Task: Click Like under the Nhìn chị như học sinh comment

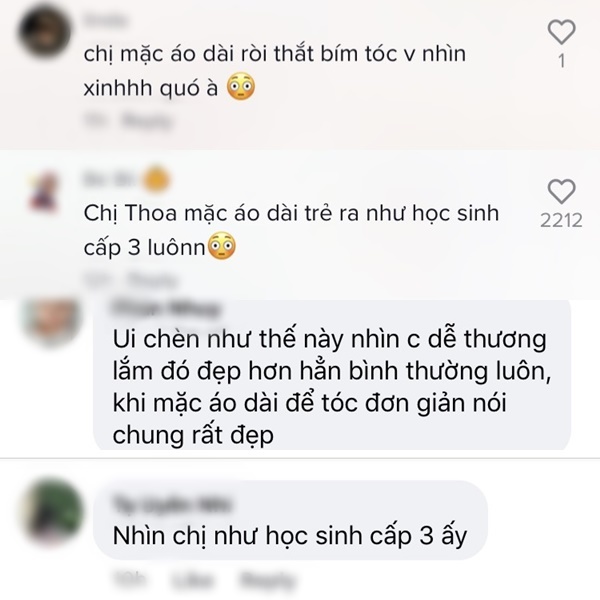Action: [x=192, y=580]
